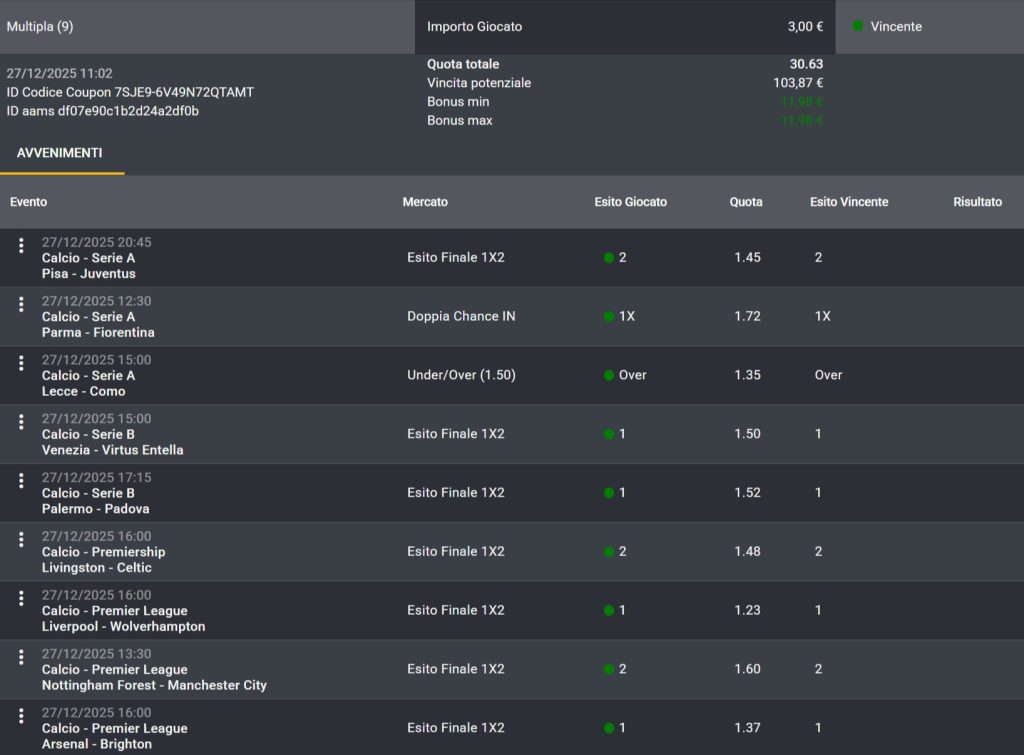
Task: Click the Mercato column header
Action: (x=425, y=202)
